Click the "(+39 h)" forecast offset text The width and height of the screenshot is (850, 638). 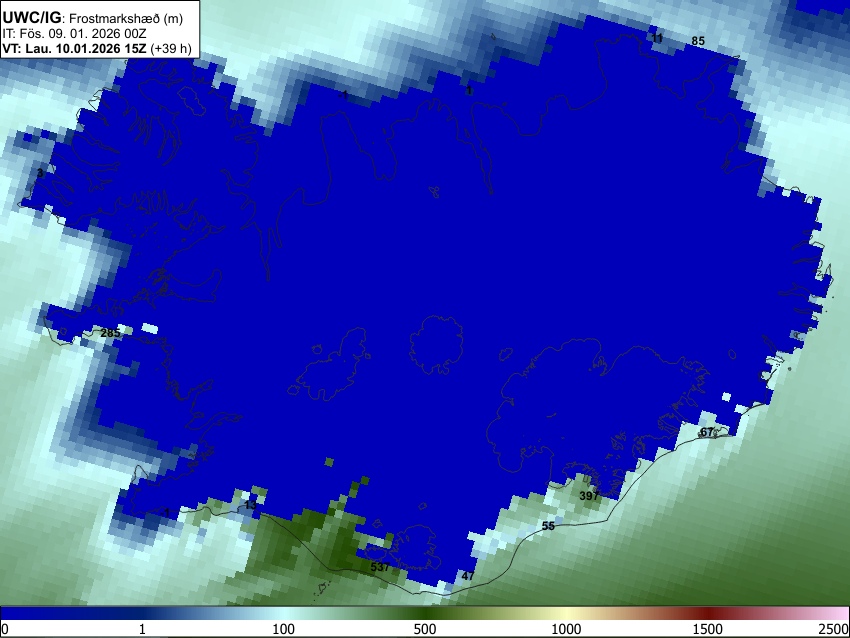click(171, 49)
